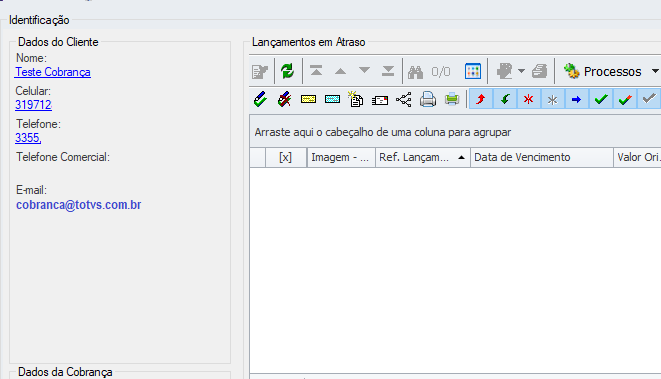Go to previous record up arrow
Screen dimensions: 661x379
(x=340, y=71)
